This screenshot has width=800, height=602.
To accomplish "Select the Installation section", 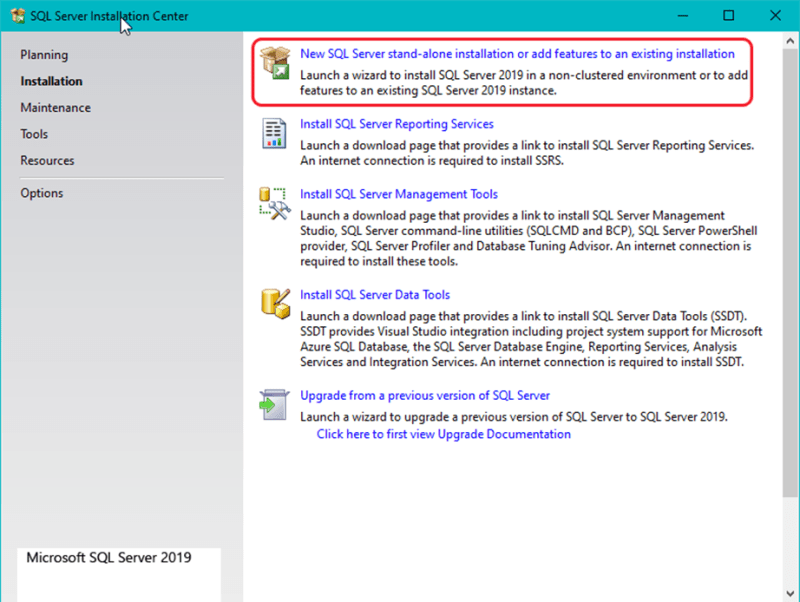I will click(51, 81).
